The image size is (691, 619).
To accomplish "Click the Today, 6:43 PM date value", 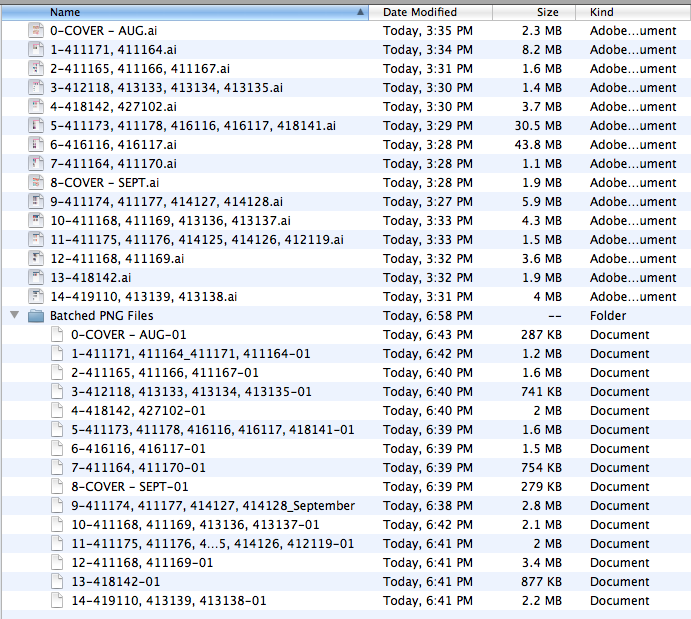I will (x=427, y=334).
